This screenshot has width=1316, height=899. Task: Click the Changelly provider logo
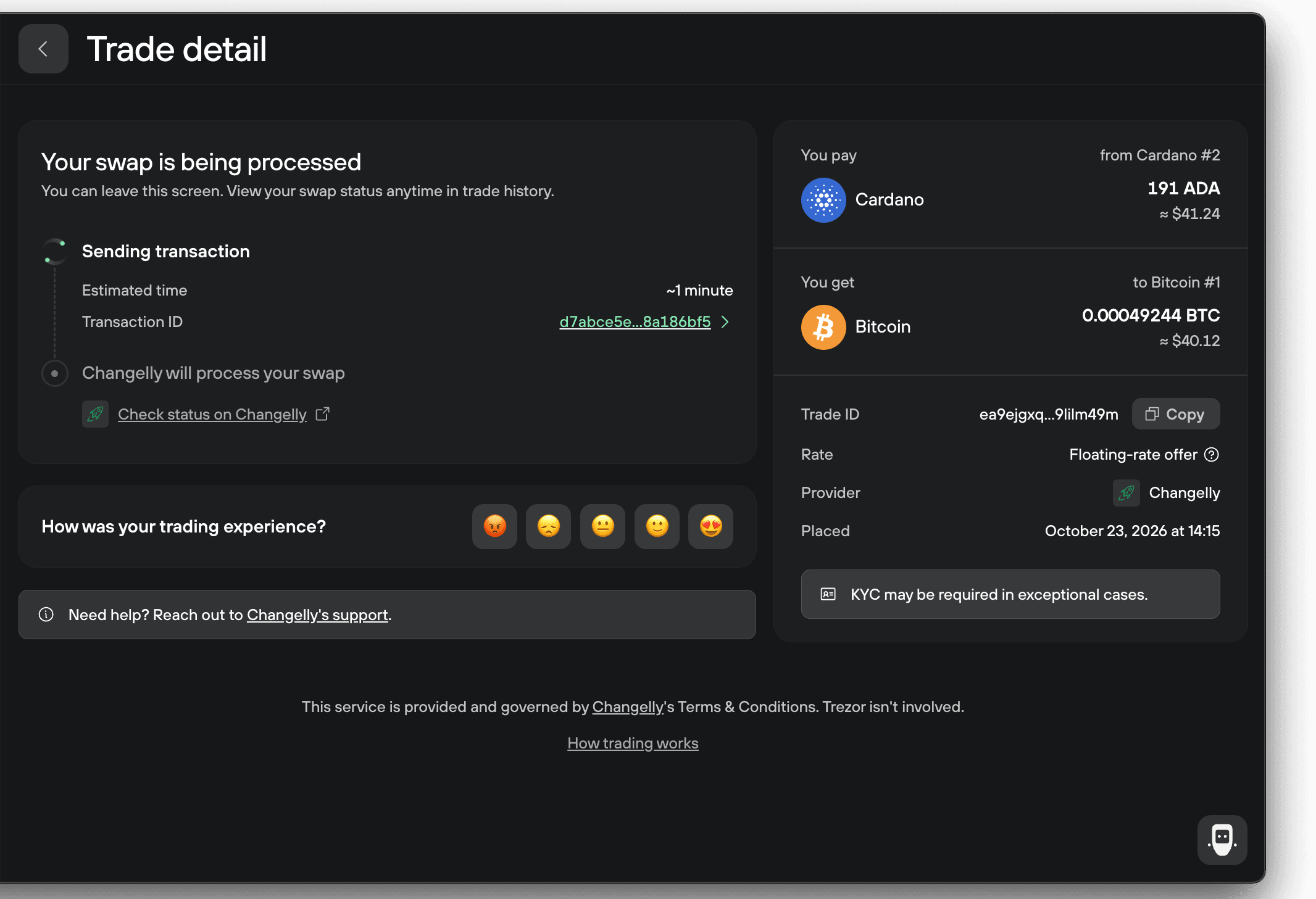pyautogui.click(x=1126, y=493)
